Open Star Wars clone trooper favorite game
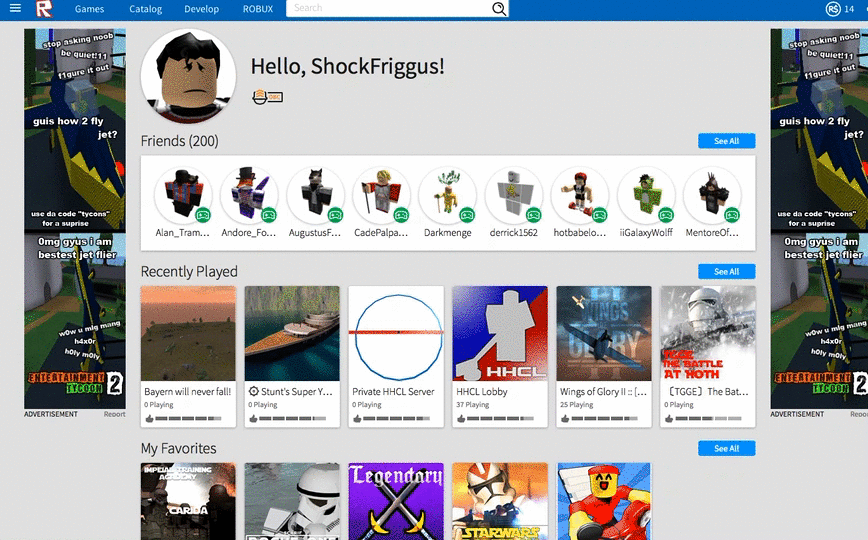Image resolution: width=868 pixels, height=540 pixels. click(x=500, y=501)
